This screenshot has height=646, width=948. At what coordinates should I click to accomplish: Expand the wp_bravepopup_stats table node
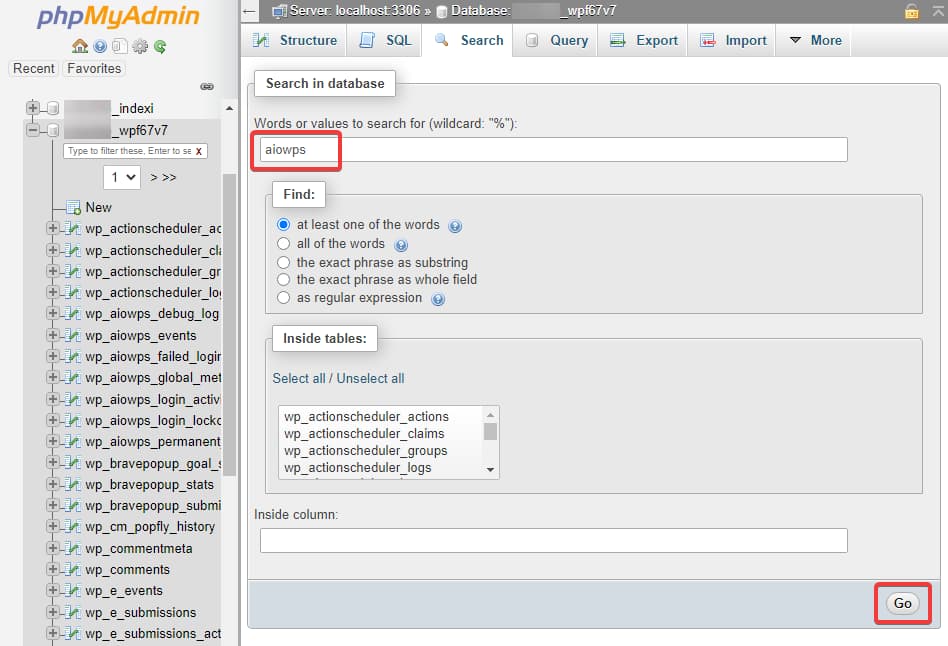[53, 484]
